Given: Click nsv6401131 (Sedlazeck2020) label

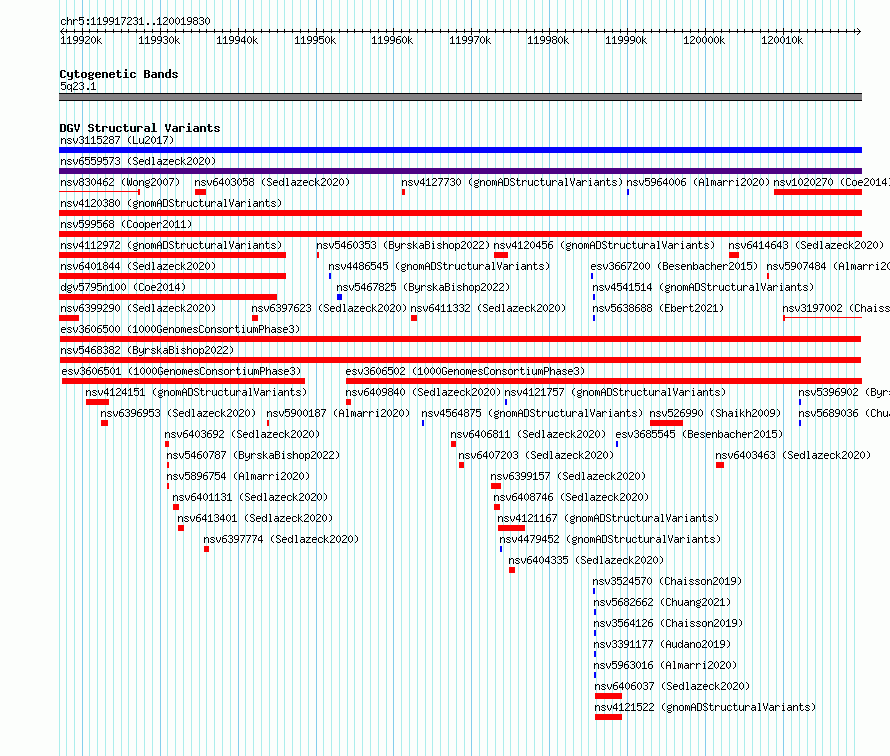Looking at the screenshot, I should (250, 497).
